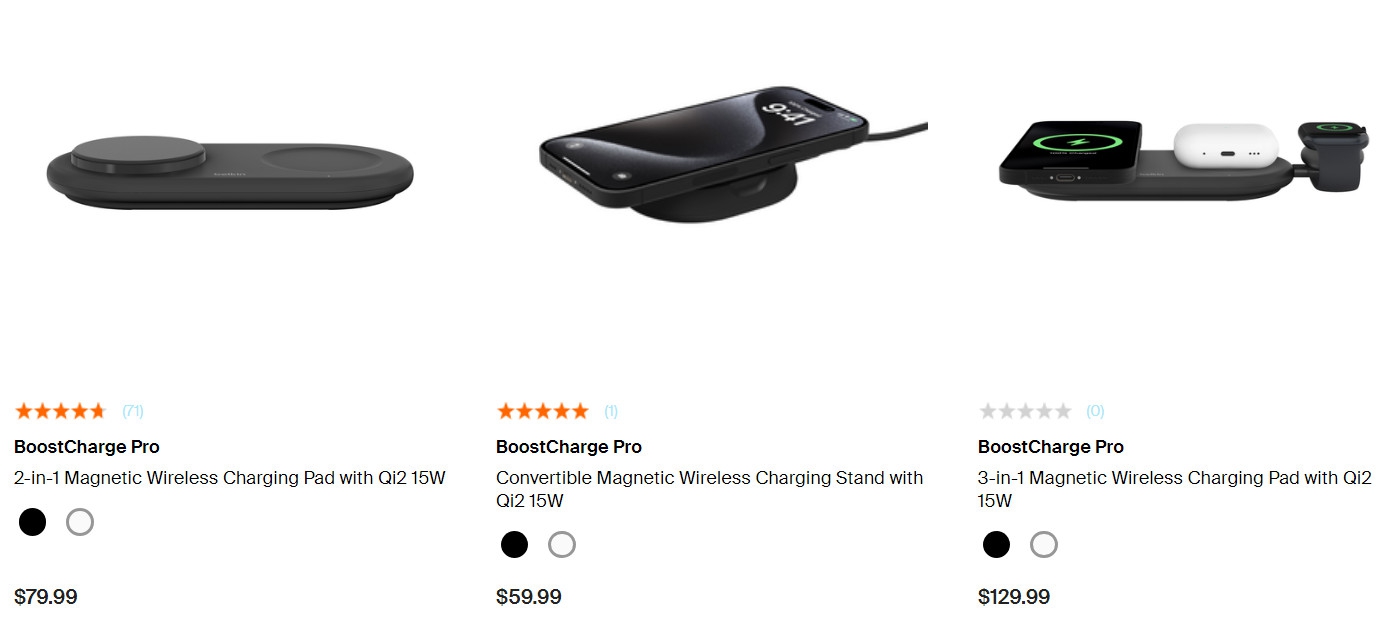Open 2-in-1 Magnetic Wireless Charging Pad image

point(230,173)
